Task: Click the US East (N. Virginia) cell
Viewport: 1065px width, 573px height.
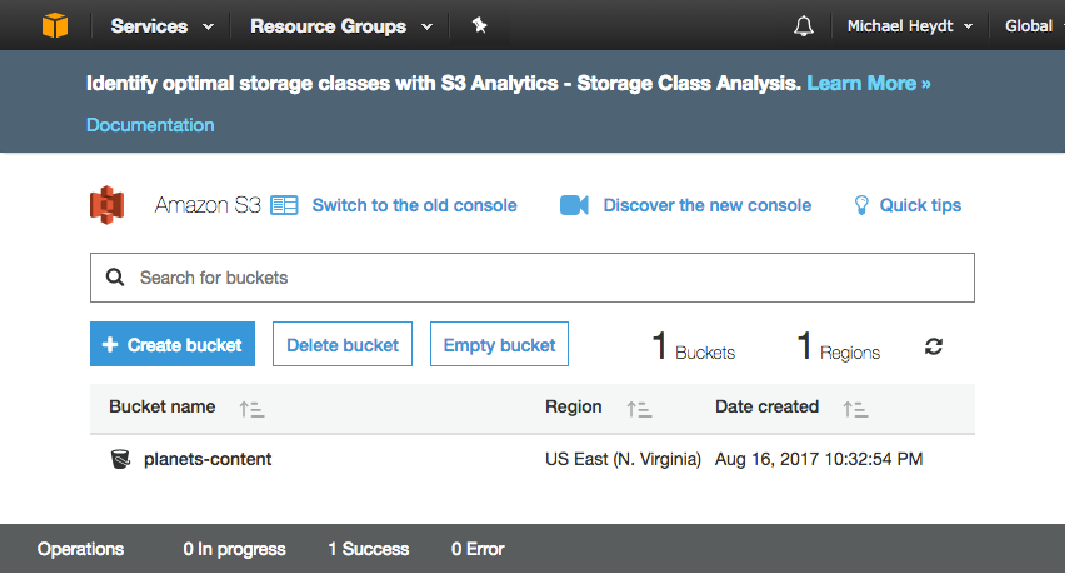Action: coord(623,459)
